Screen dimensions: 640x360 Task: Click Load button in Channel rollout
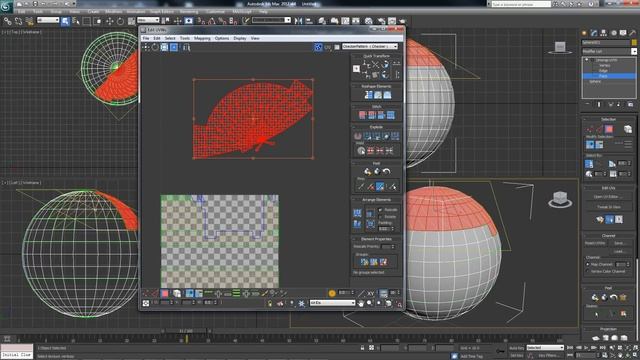click(x=619, y=251)
